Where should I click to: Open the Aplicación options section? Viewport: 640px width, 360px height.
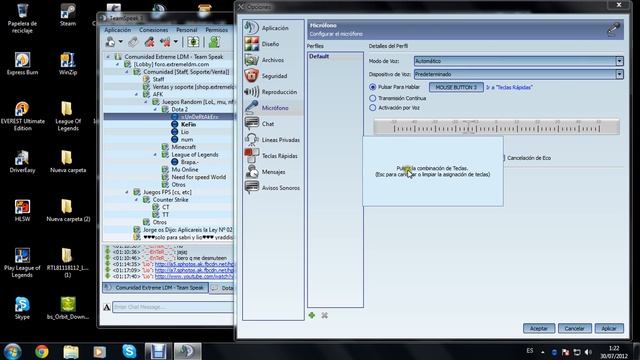point(273,28)
